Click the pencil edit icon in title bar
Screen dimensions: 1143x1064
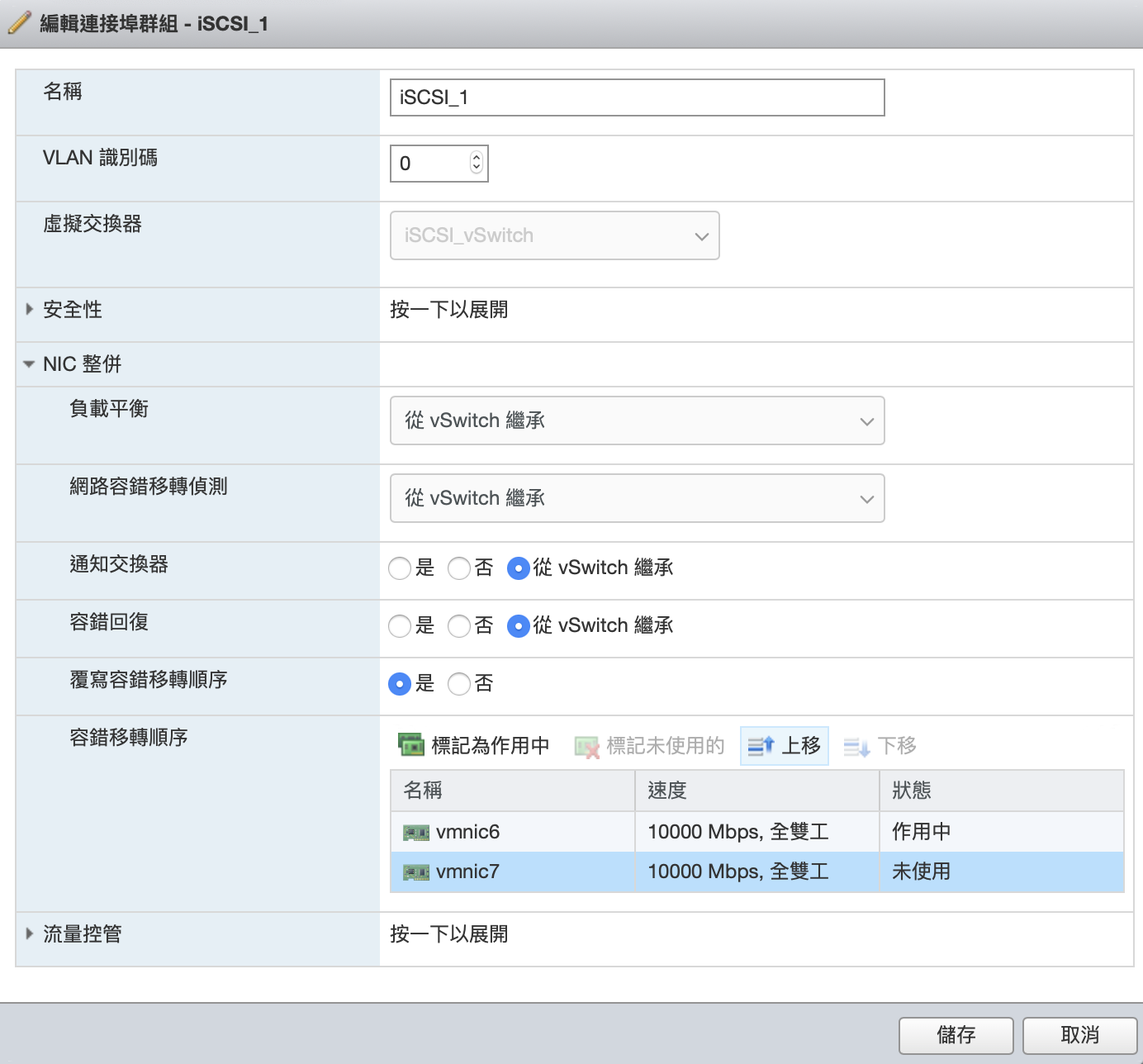19,23
